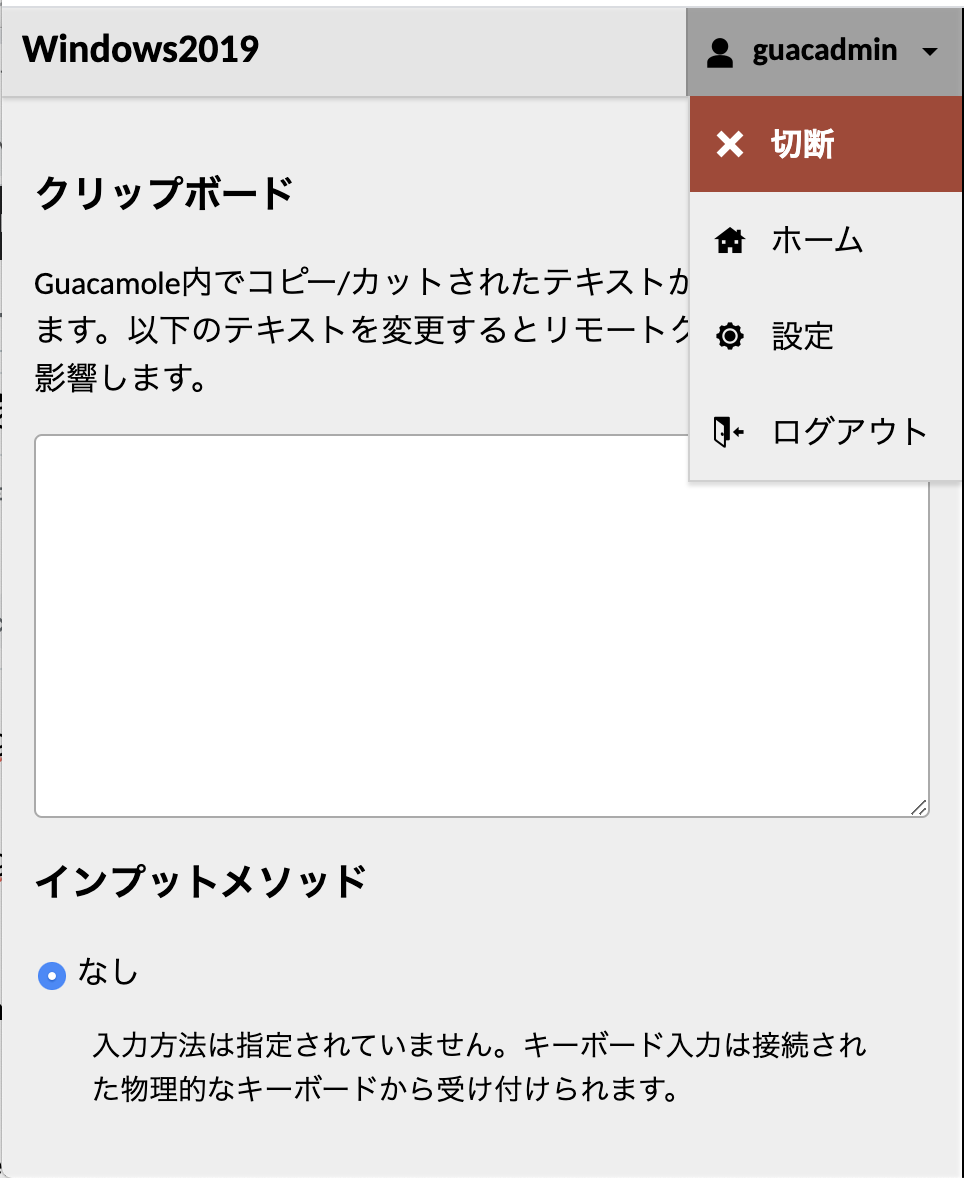Viewport: 964px width, 1178px height.
Task: Click the gear icon beside 設定
Action: pyautogui.click(x=730, y=336)
